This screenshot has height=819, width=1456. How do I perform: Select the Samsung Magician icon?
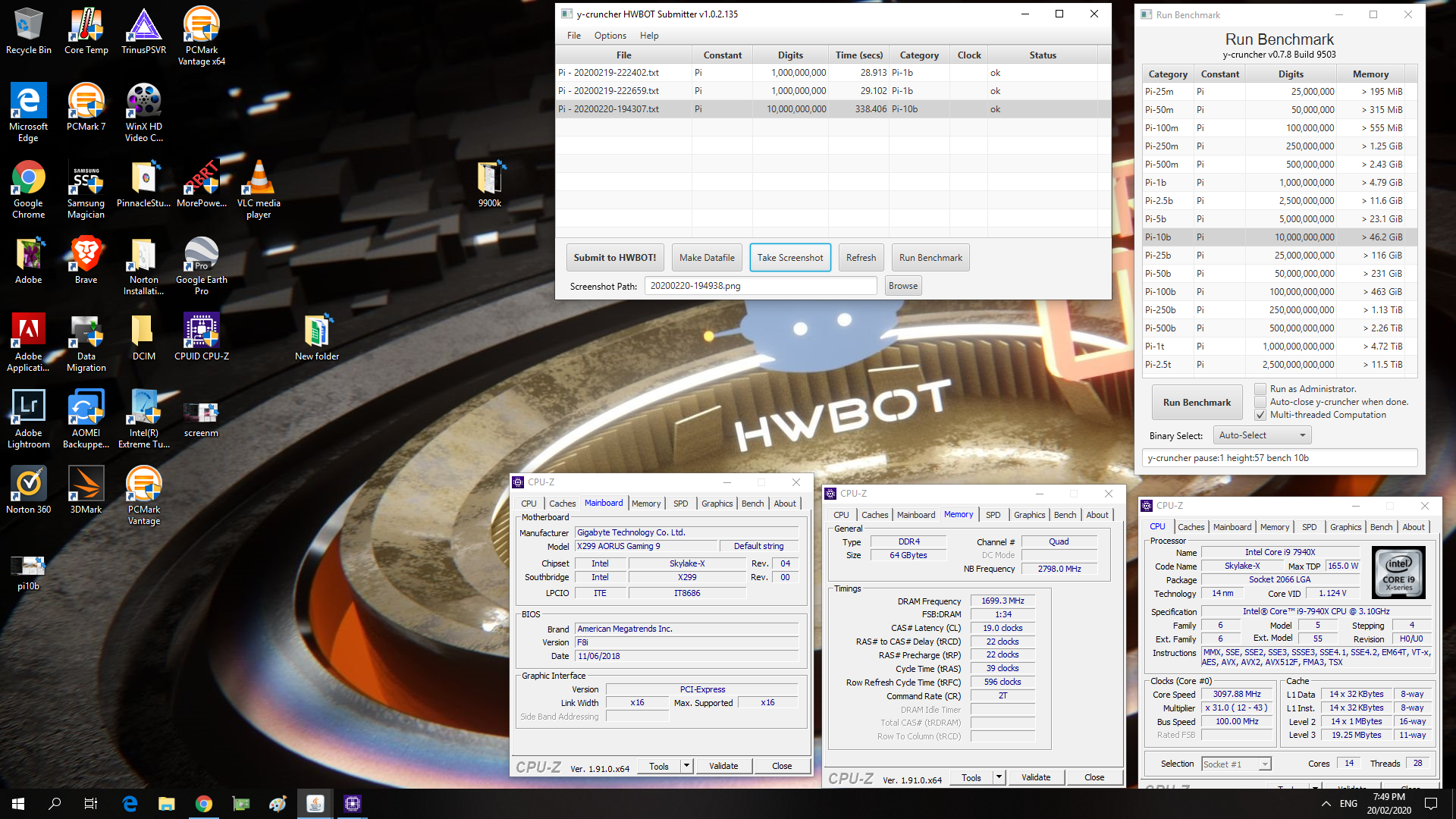(x=86, y=189)
